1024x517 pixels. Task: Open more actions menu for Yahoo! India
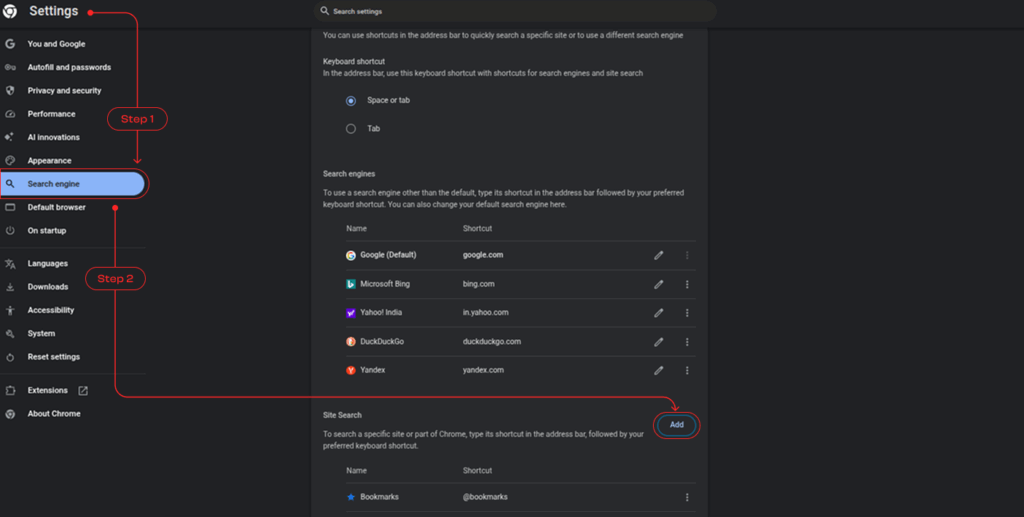click(687, 313)
